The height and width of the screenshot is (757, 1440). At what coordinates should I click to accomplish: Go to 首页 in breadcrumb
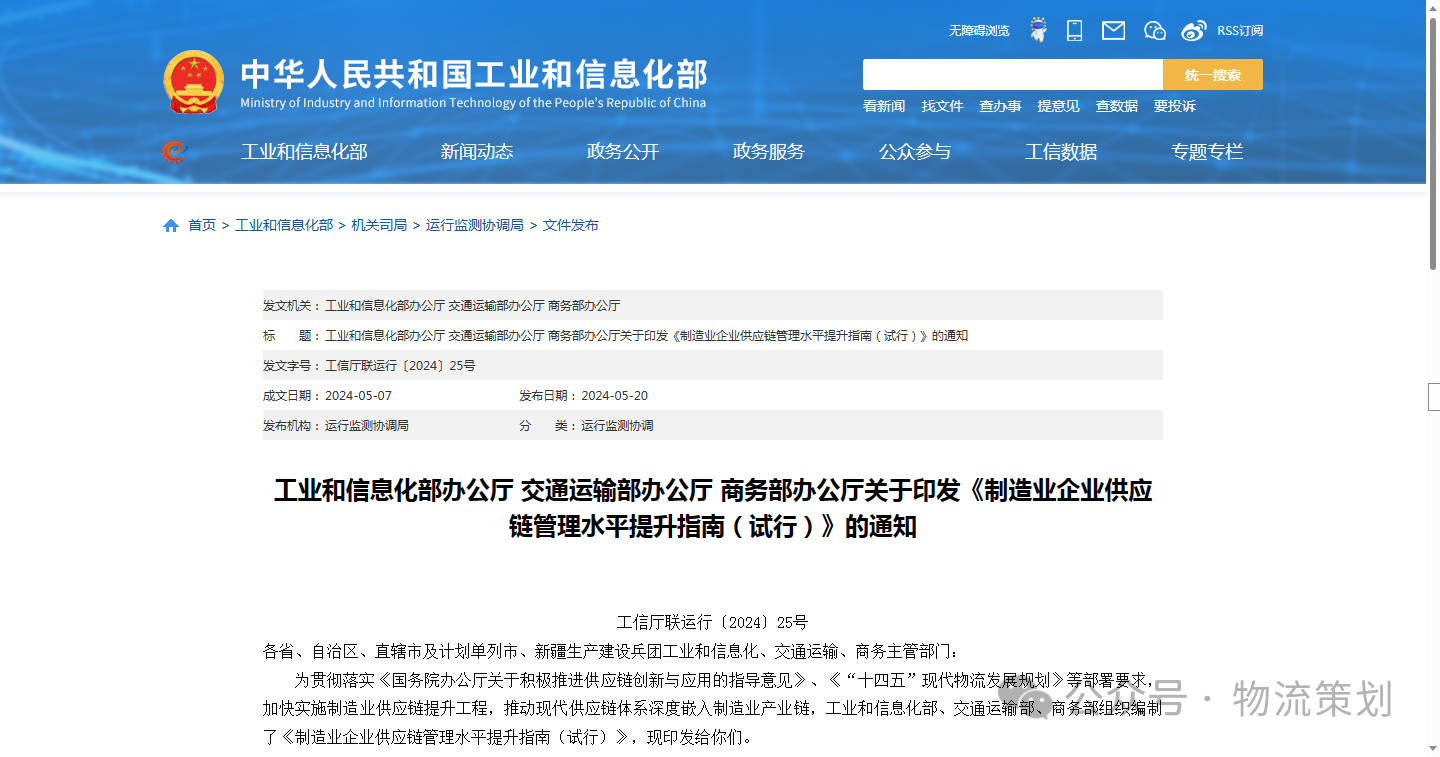click(x=202, y=225)
